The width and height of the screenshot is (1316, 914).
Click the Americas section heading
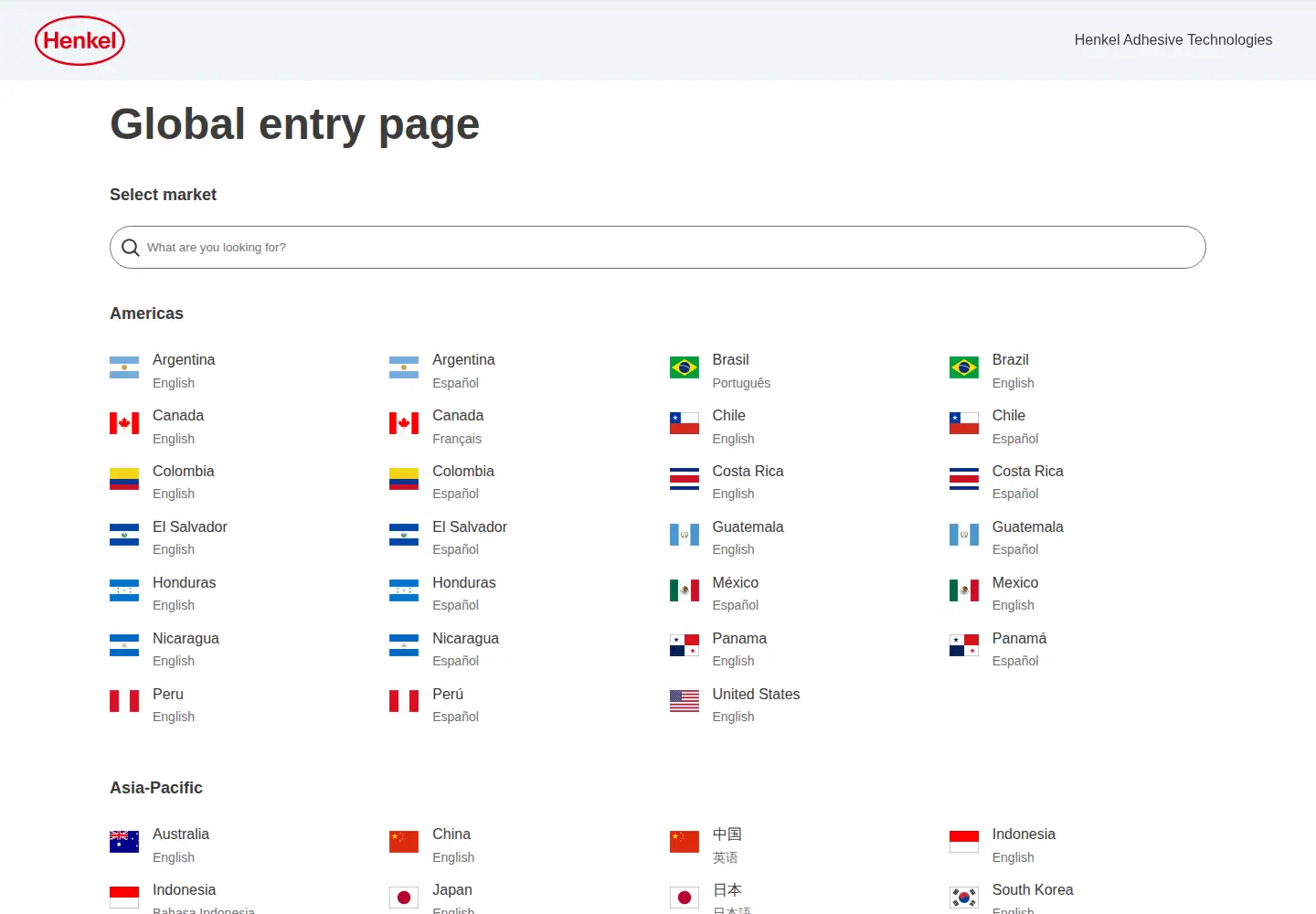pos(146,314)
